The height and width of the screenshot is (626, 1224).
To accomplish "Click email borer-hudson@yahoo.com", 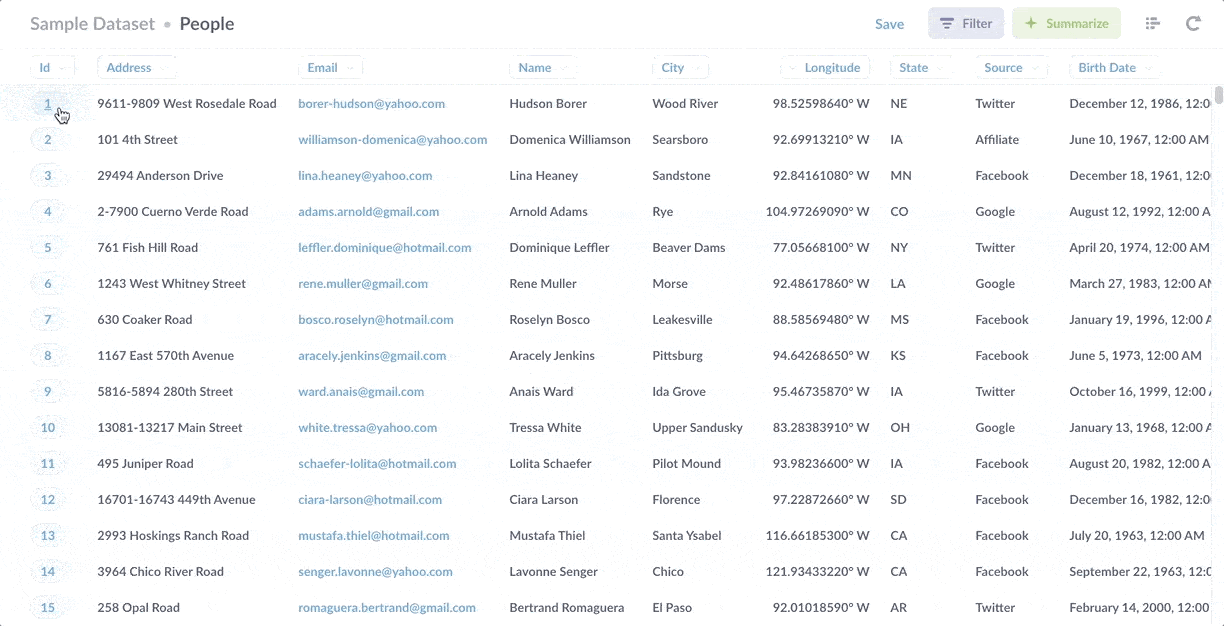I will (x=371, y=104).
